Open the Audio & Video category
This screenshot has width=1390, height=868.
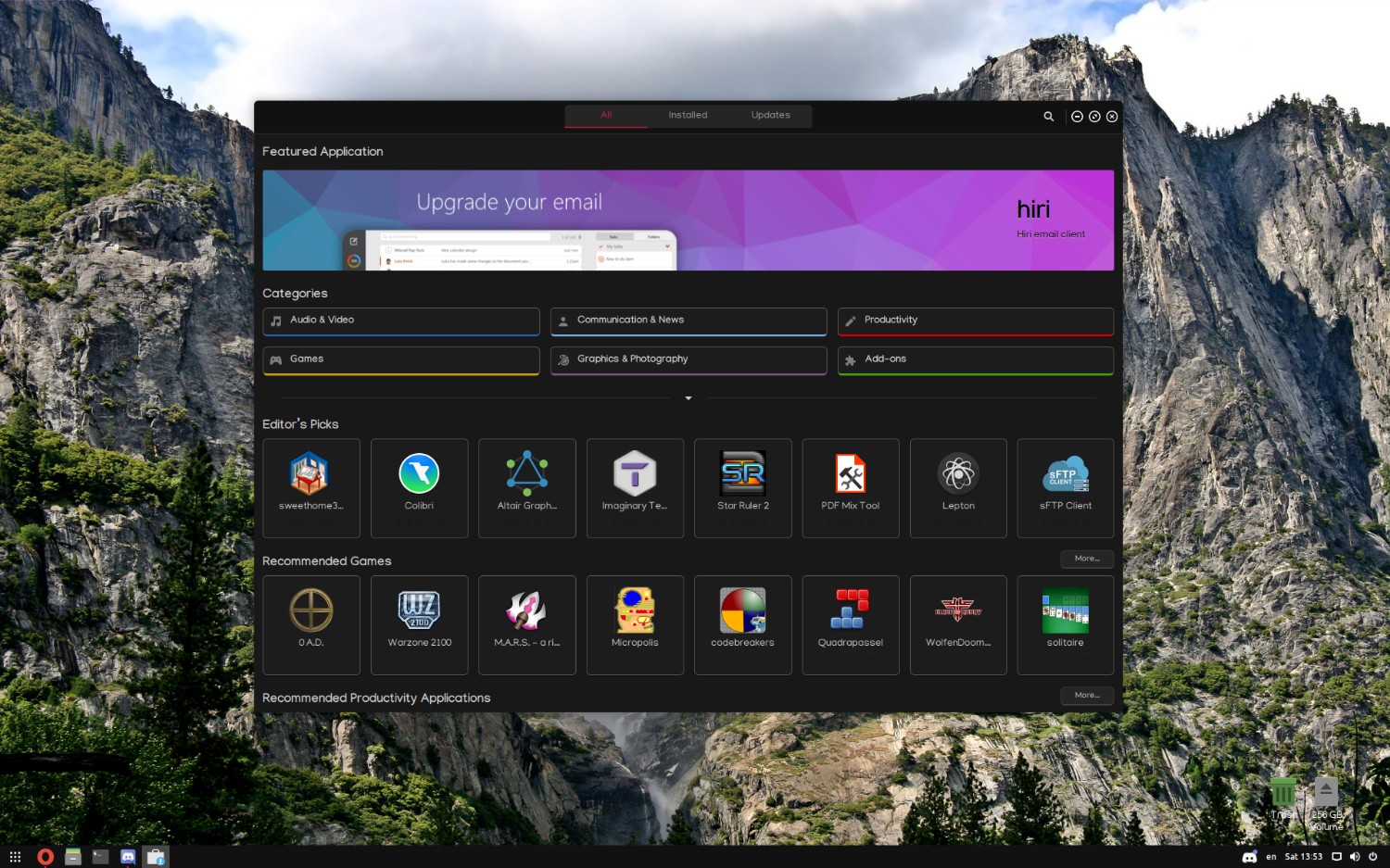pos(401,321)
